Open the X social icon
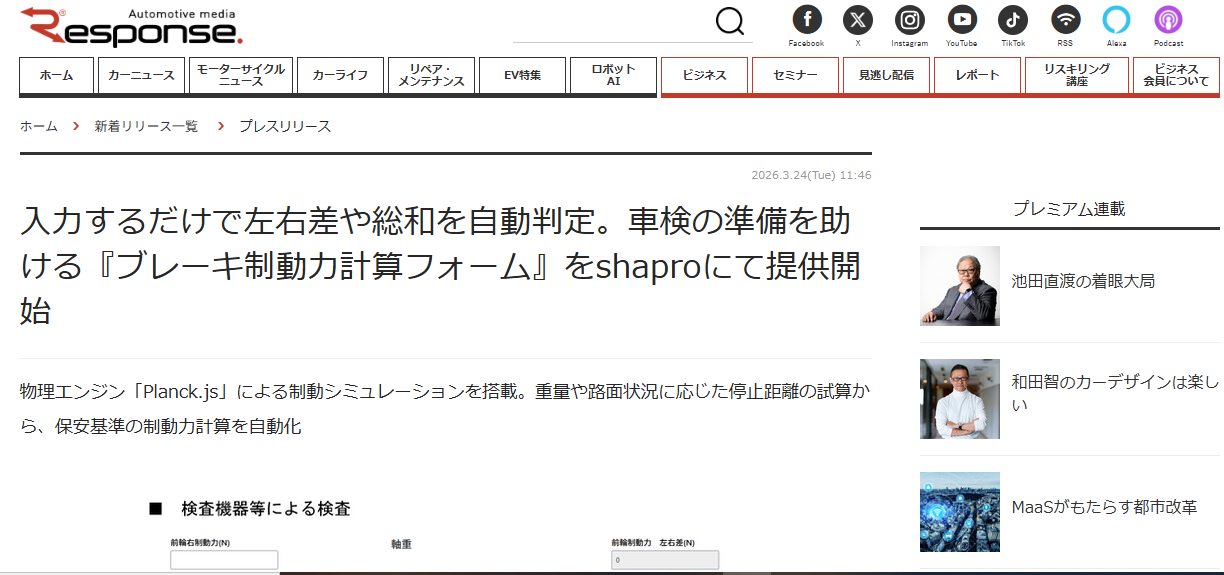Screen dimensions: 1224x575 pyautogui.click(x=858, y=19)
